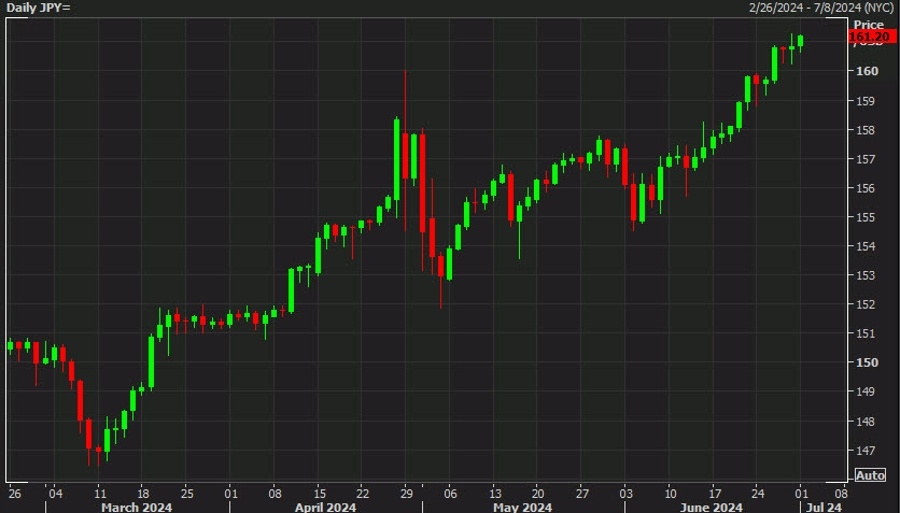Click the 25 date tick label
Viewport: 900px width, 513px height.
pos(187,493)
